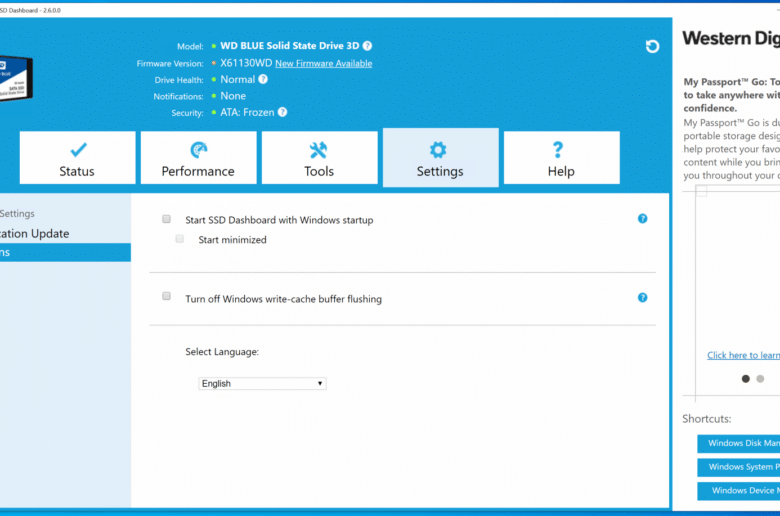The width and height of the screenshot is (780, 516).
Task: Click the Status checkmark icon
Action: pyautogui.click(x=78, y=149)
